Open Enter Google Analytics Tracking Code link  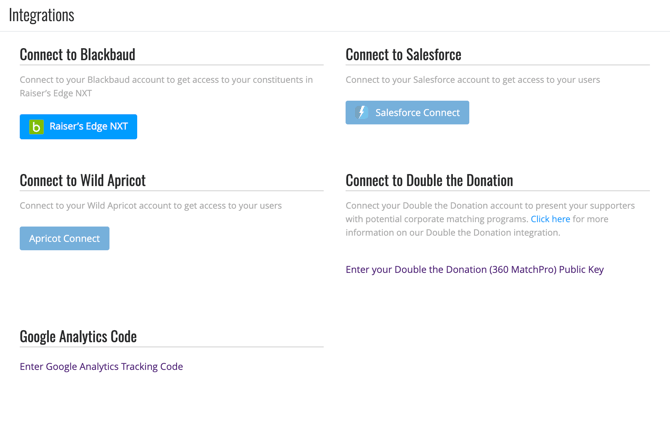coord(101,367)
